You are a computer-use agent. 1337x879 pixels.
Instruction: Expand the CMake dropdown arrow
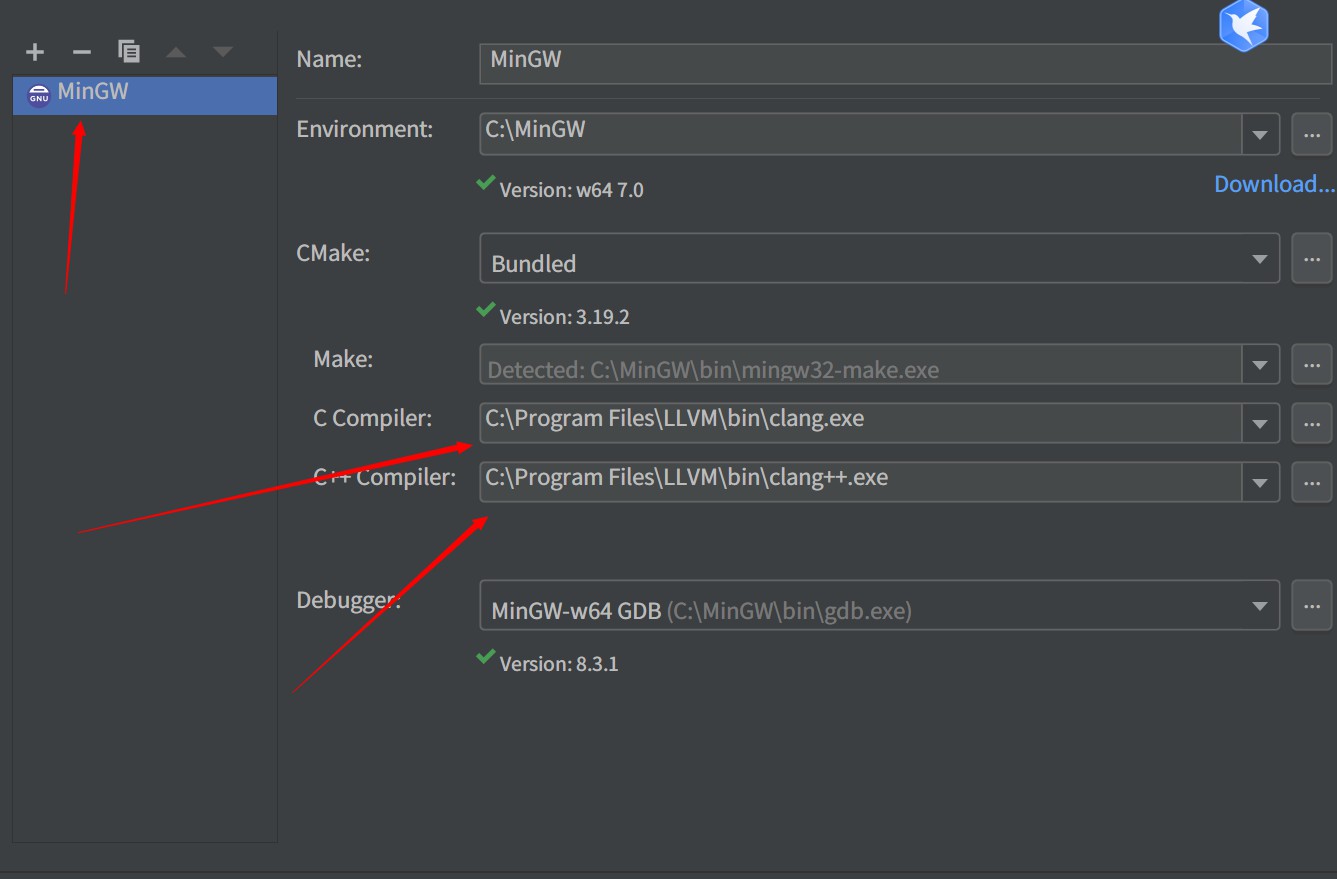(1260, 259)
